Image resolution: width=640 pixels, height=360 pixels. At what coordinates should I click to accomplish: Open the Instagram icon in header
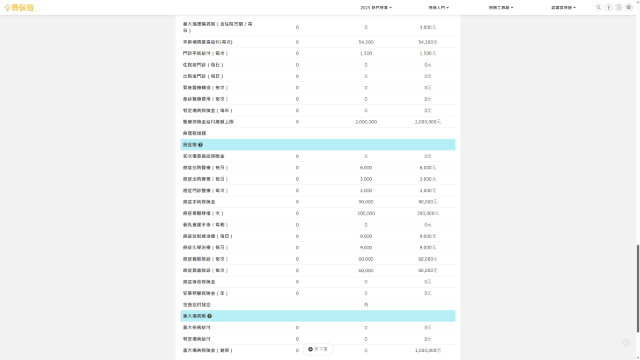coord(619,7)
